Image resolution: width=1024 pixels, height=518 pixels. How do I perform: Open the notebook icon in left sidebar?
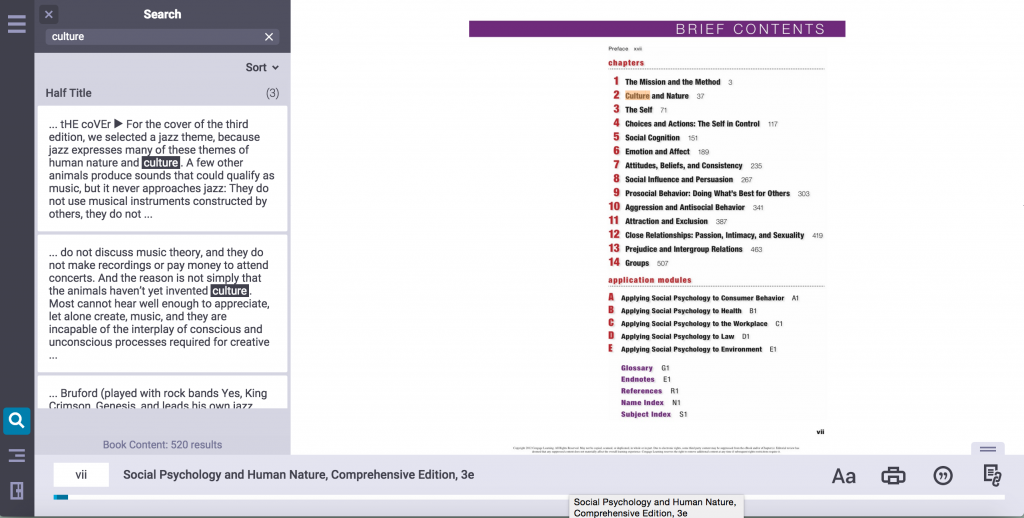click(x=16, y=490)
